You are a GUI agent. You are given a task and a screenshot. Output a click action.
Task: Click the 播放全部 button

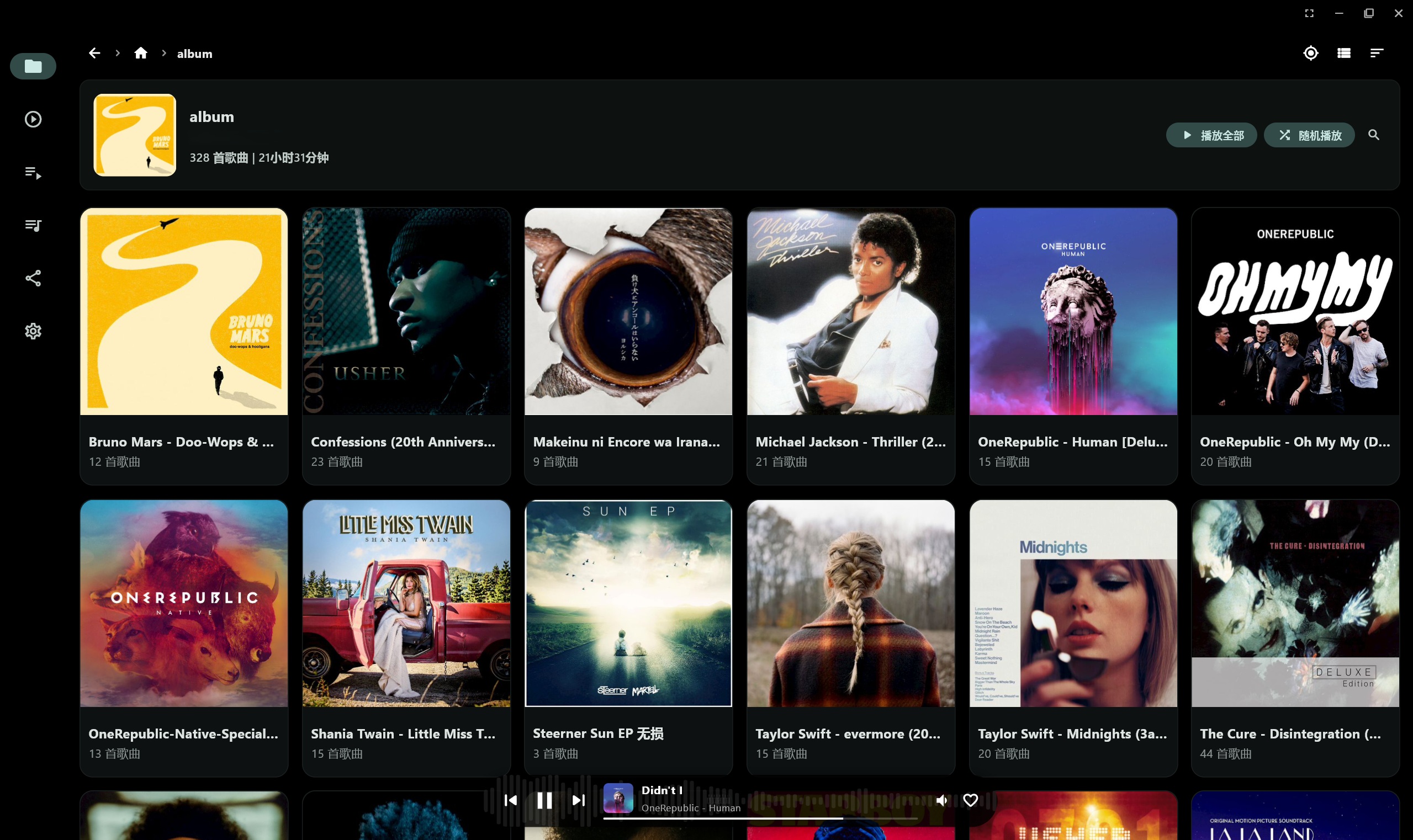pyautogui.click(x=1211, y=135)
